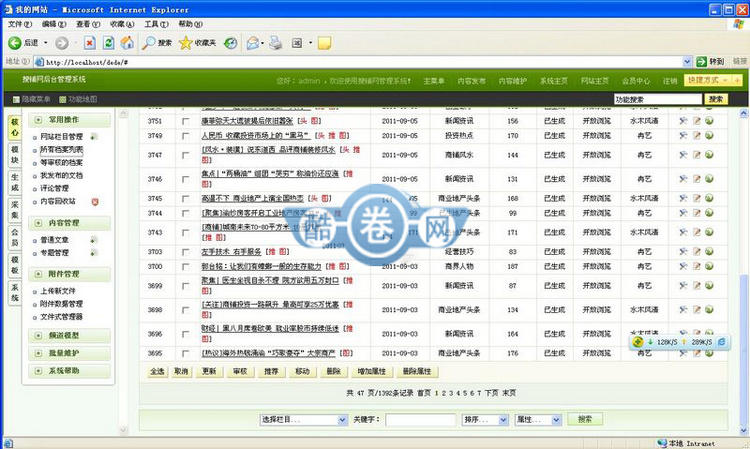This screenshot has width=750, height=449.
Task: Click the green preview globe in row 3751
Action: point(709,121)
